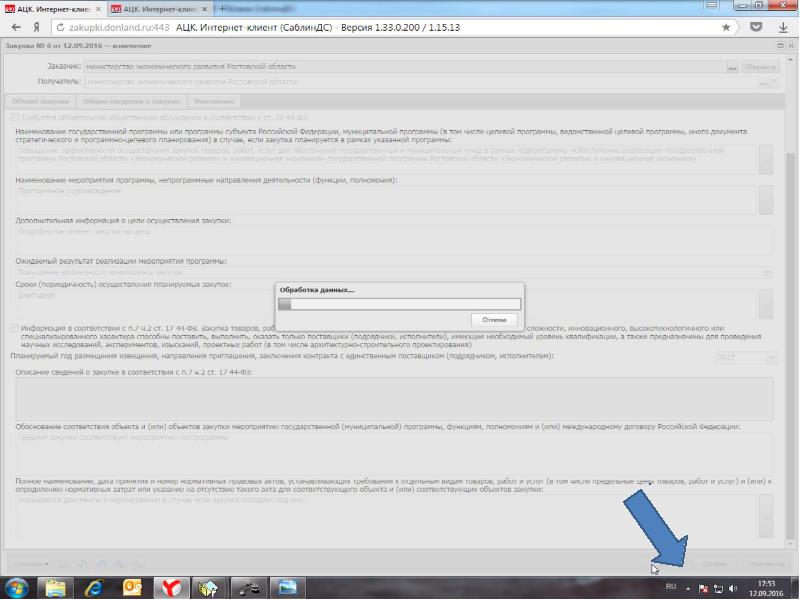800x600 pixels.
Task: Click the Отмена button in processing dialog
Action: pos(494,319)
